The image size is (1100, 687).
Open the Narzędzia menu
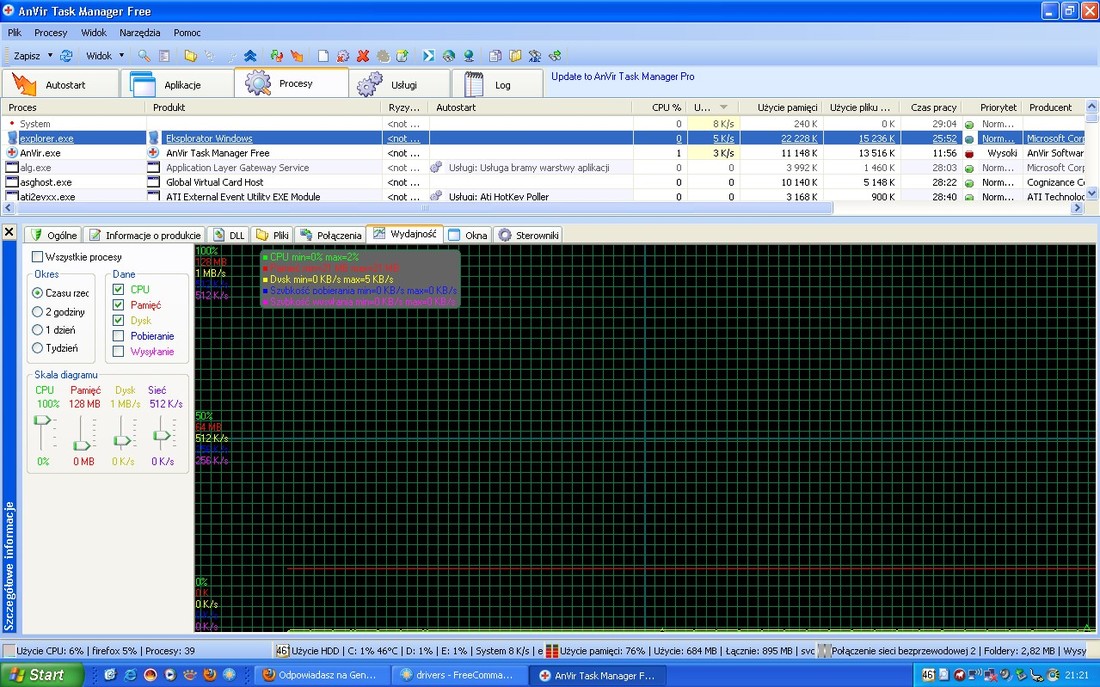pyautogui.click(x=140, y=32)
